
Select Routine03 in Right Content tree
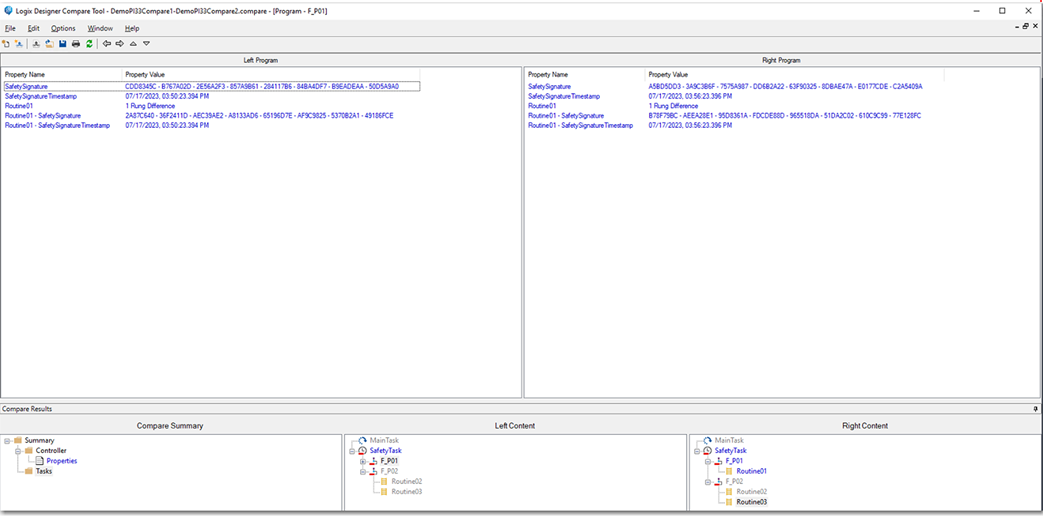751,502
